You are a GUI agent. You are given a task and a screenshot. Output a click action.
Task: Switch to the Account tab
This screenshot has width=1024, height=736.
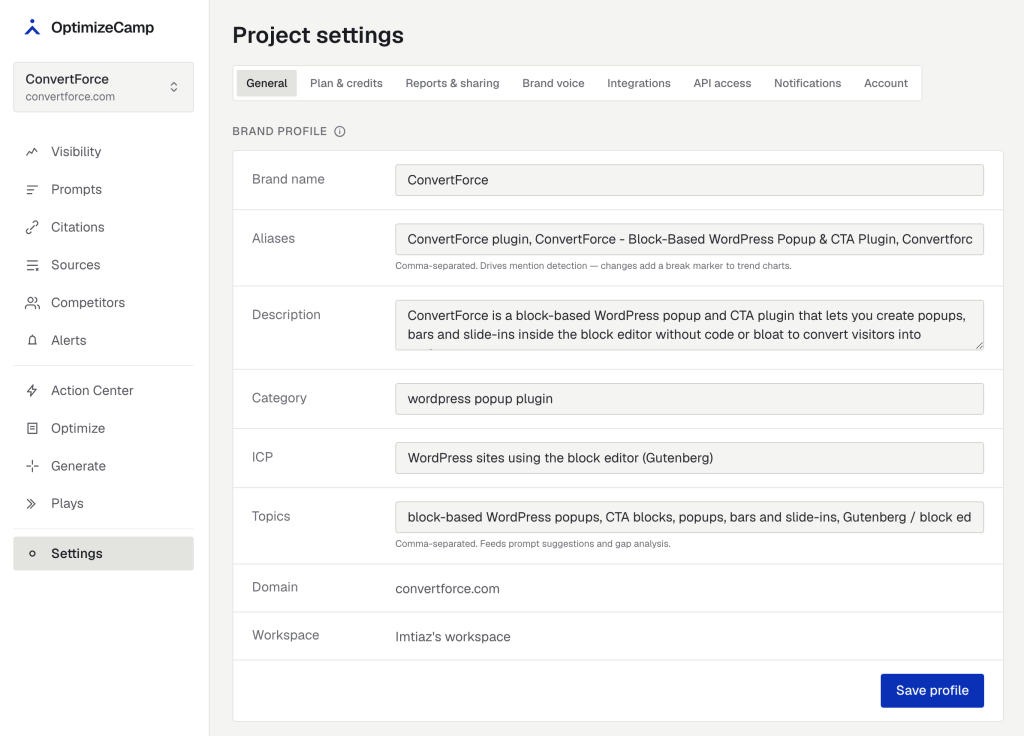(x=886, y=83)
